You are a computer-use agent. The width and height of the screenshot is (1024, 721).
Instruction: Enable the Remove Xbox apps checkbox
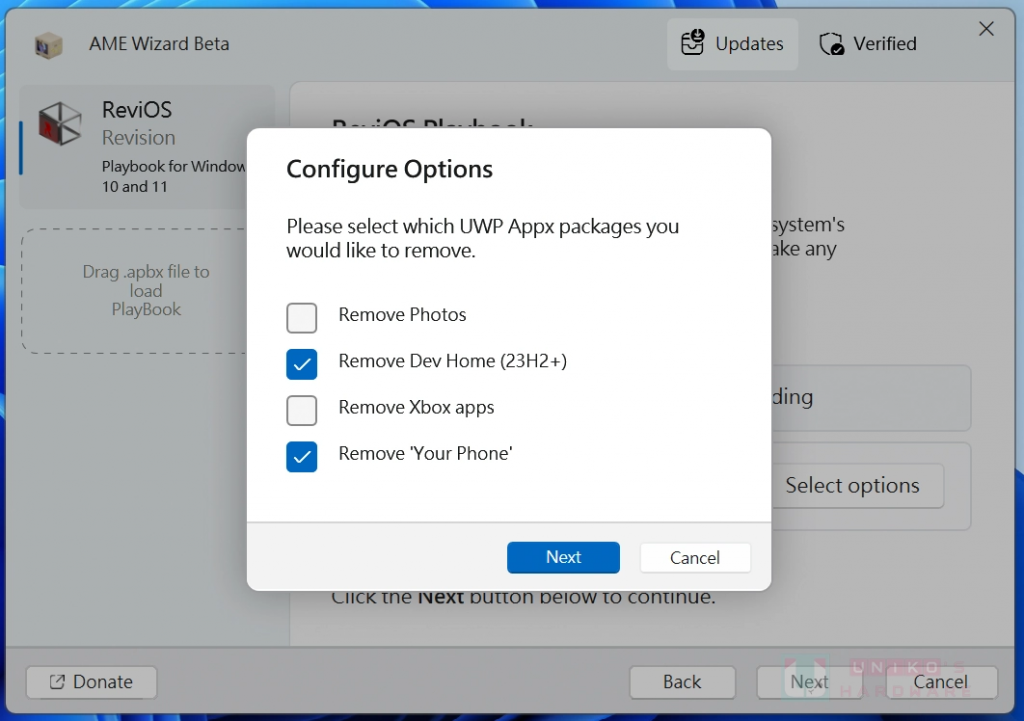(302, 410)
